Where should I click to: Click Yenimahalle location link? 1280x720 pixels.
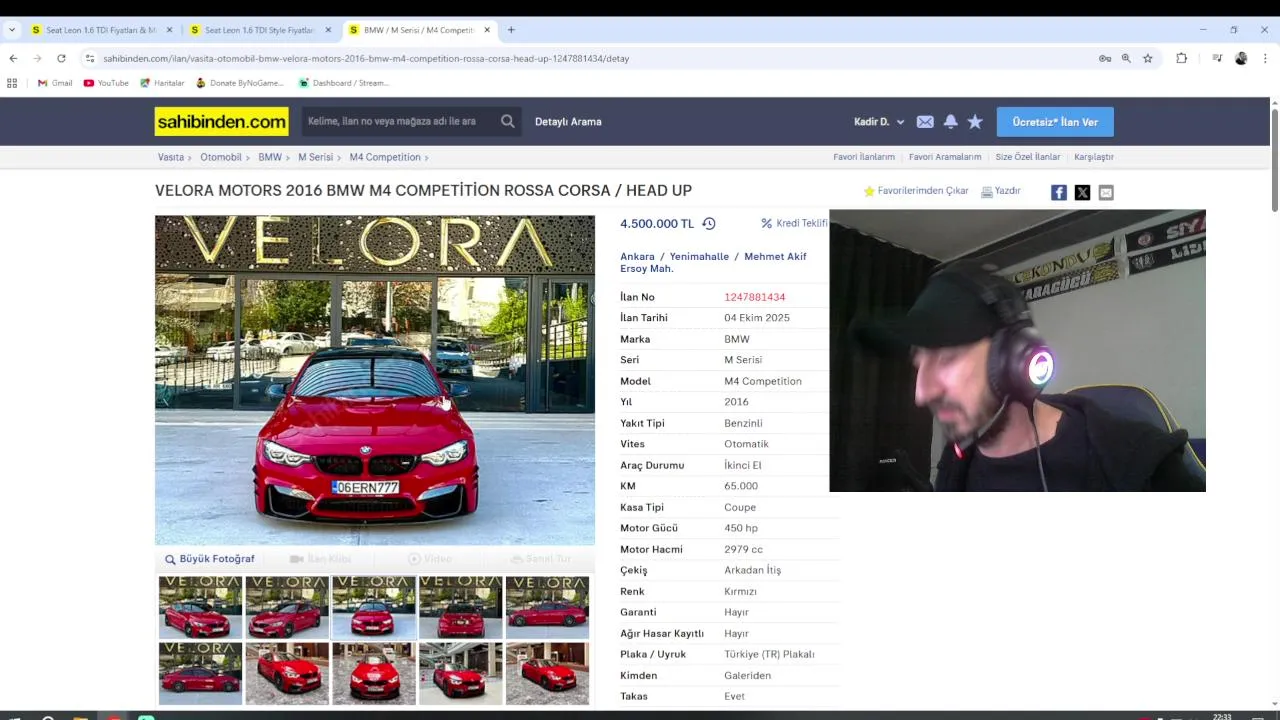click(699, 257)
